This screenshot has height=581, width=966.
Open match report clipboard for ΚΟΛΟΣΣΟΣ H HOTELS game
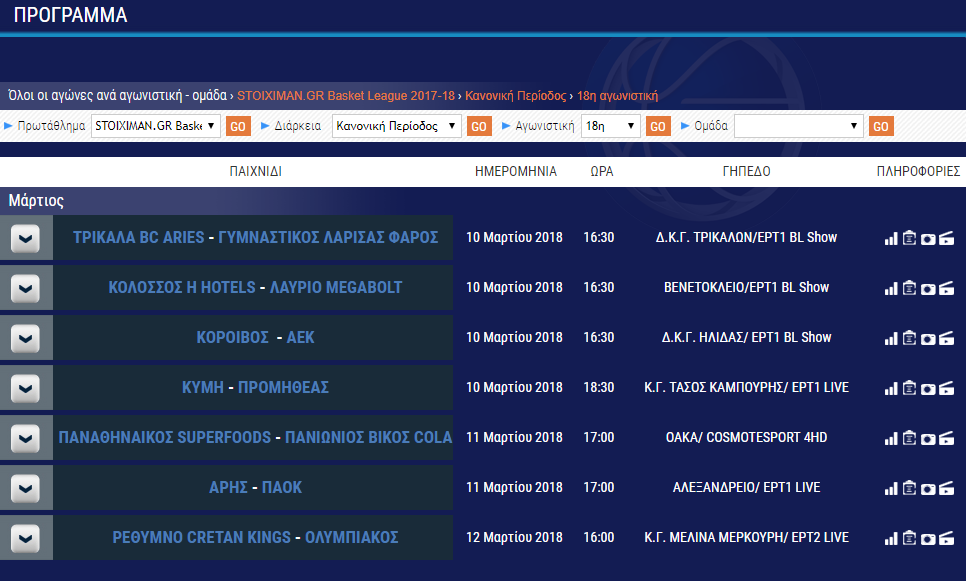pyautogui.click(x=909, y=288)
